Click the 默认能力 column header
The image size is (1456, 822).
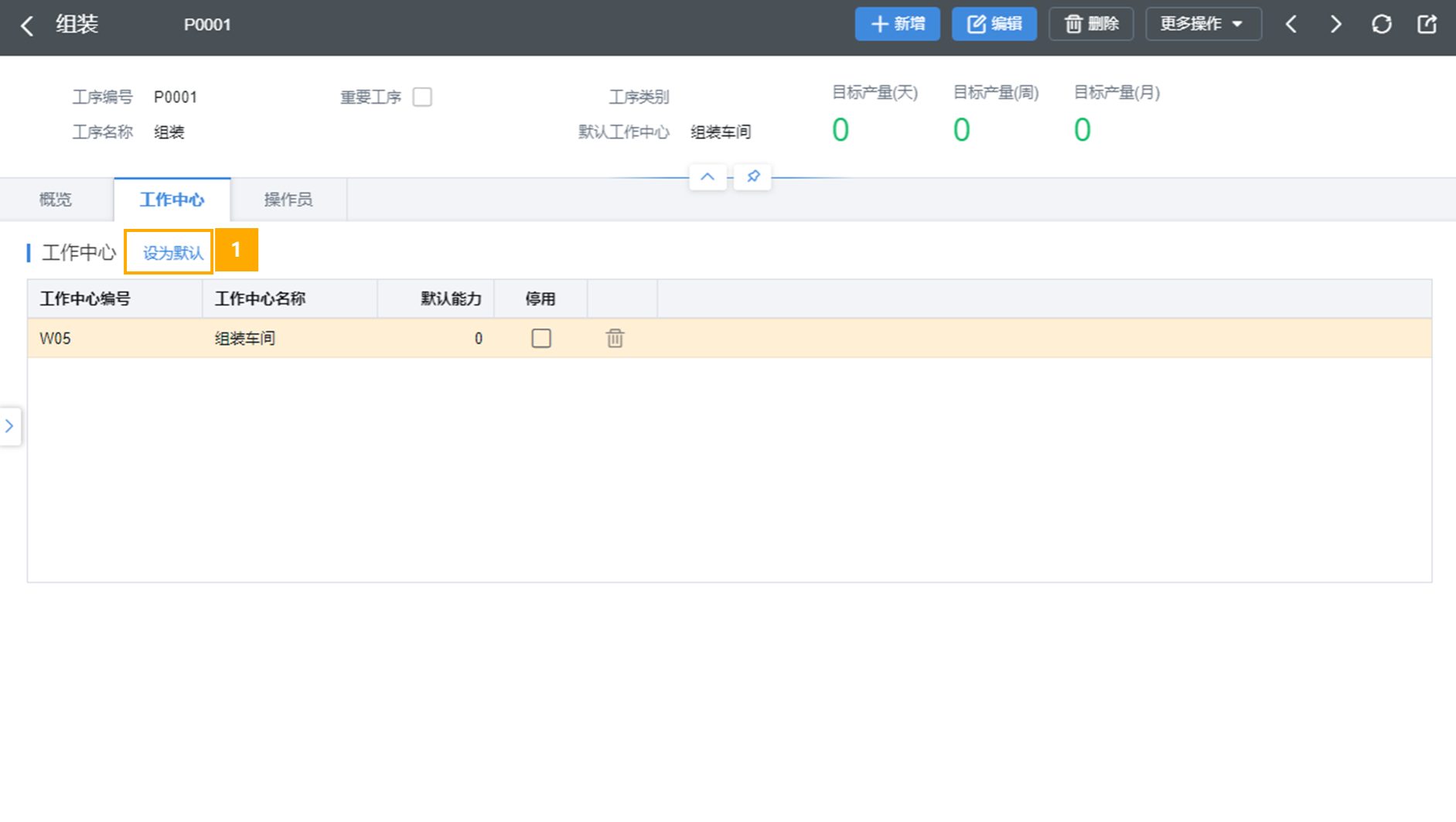click(436, 298)
